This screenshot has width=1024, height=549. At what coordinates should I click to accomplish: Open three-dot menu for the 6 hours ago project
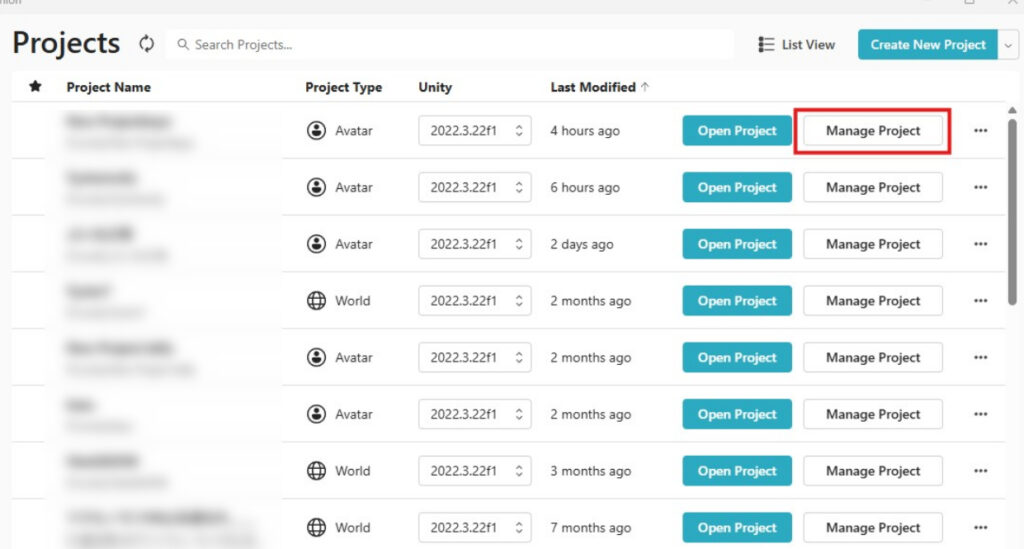point(980,188)
